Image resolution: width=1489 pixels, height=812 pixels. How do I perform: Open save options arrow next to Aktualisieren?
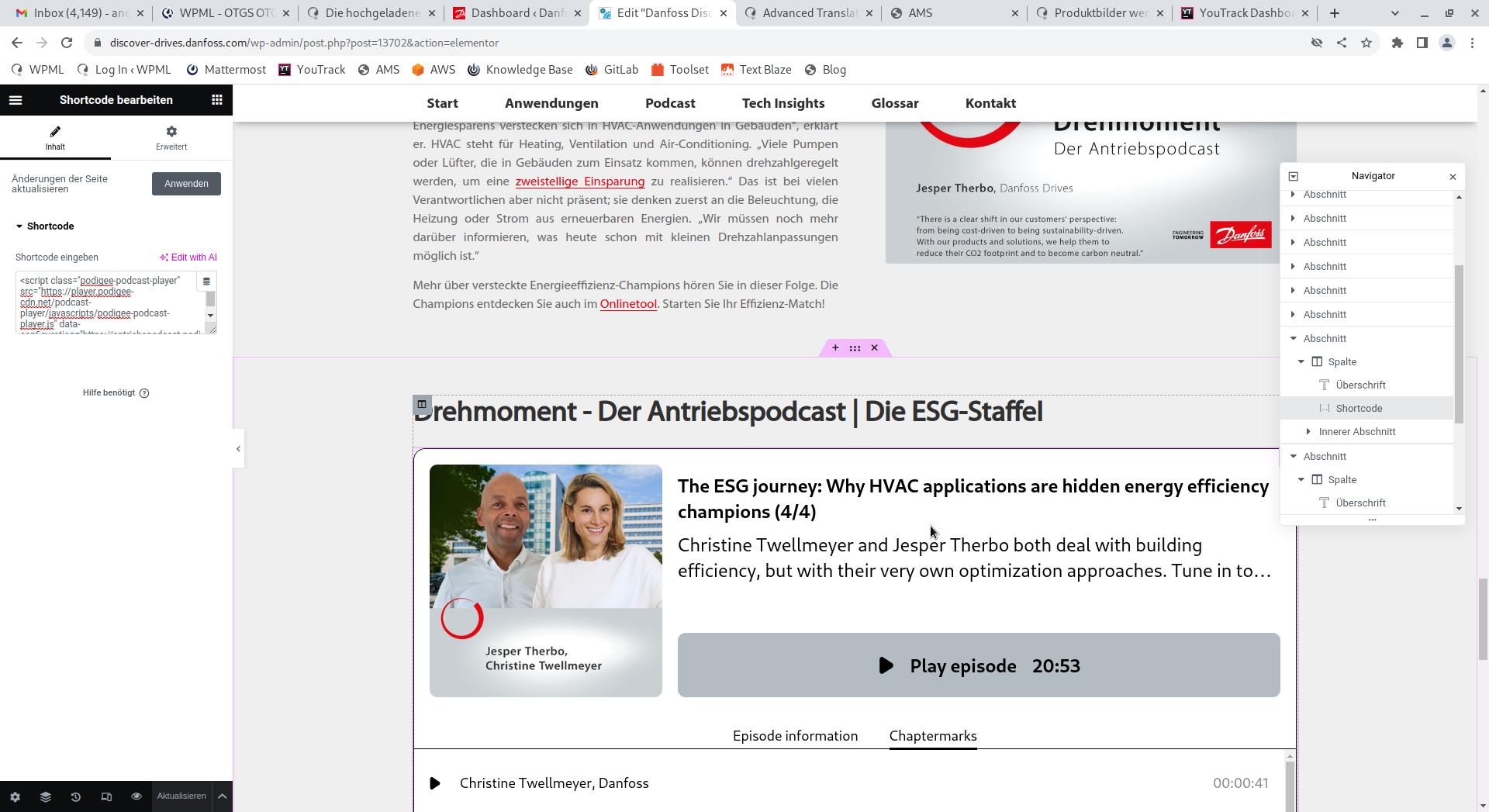click(x=222, y=796)
